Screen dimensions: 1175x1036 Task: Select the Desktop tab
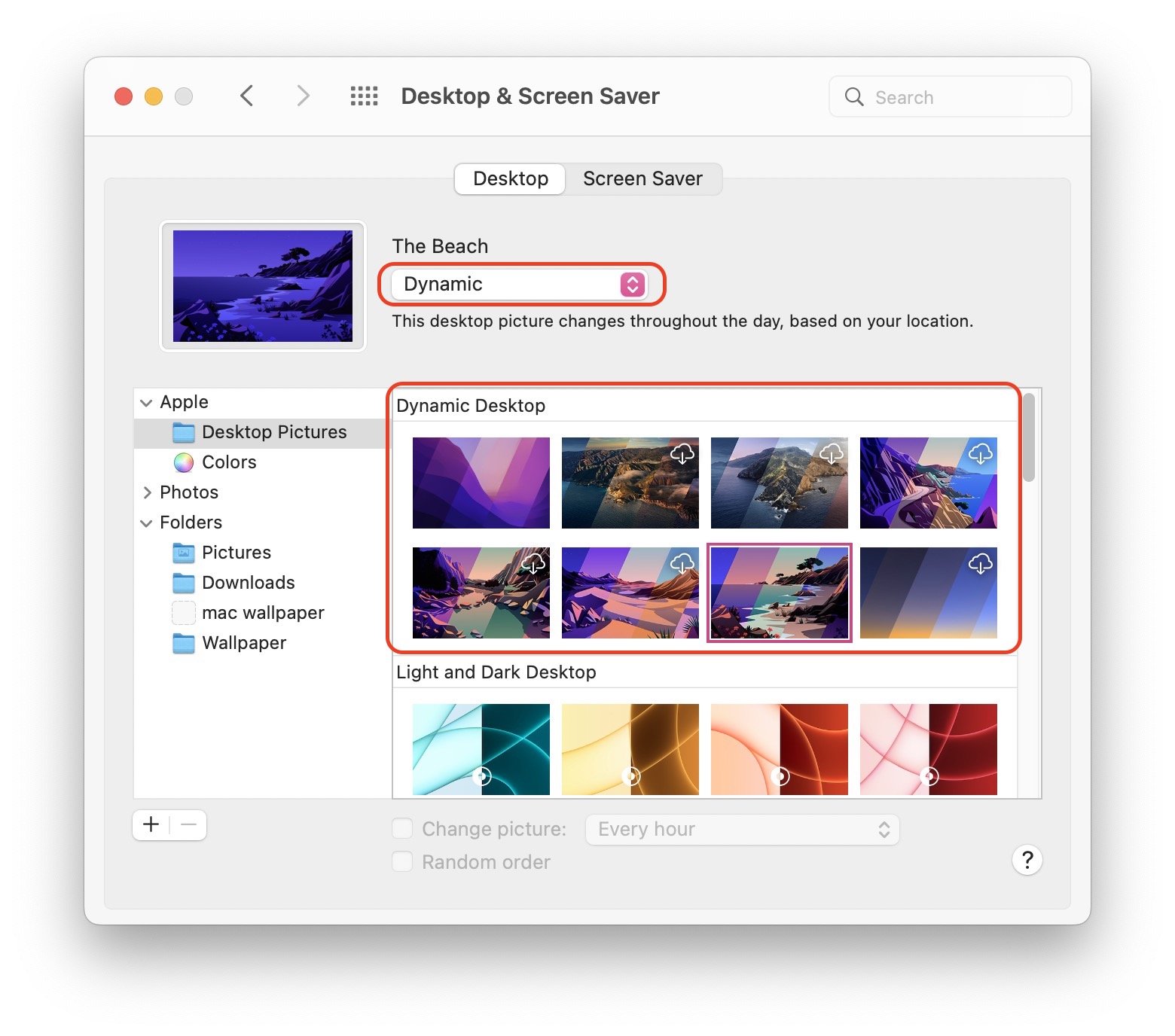(511, 179)
